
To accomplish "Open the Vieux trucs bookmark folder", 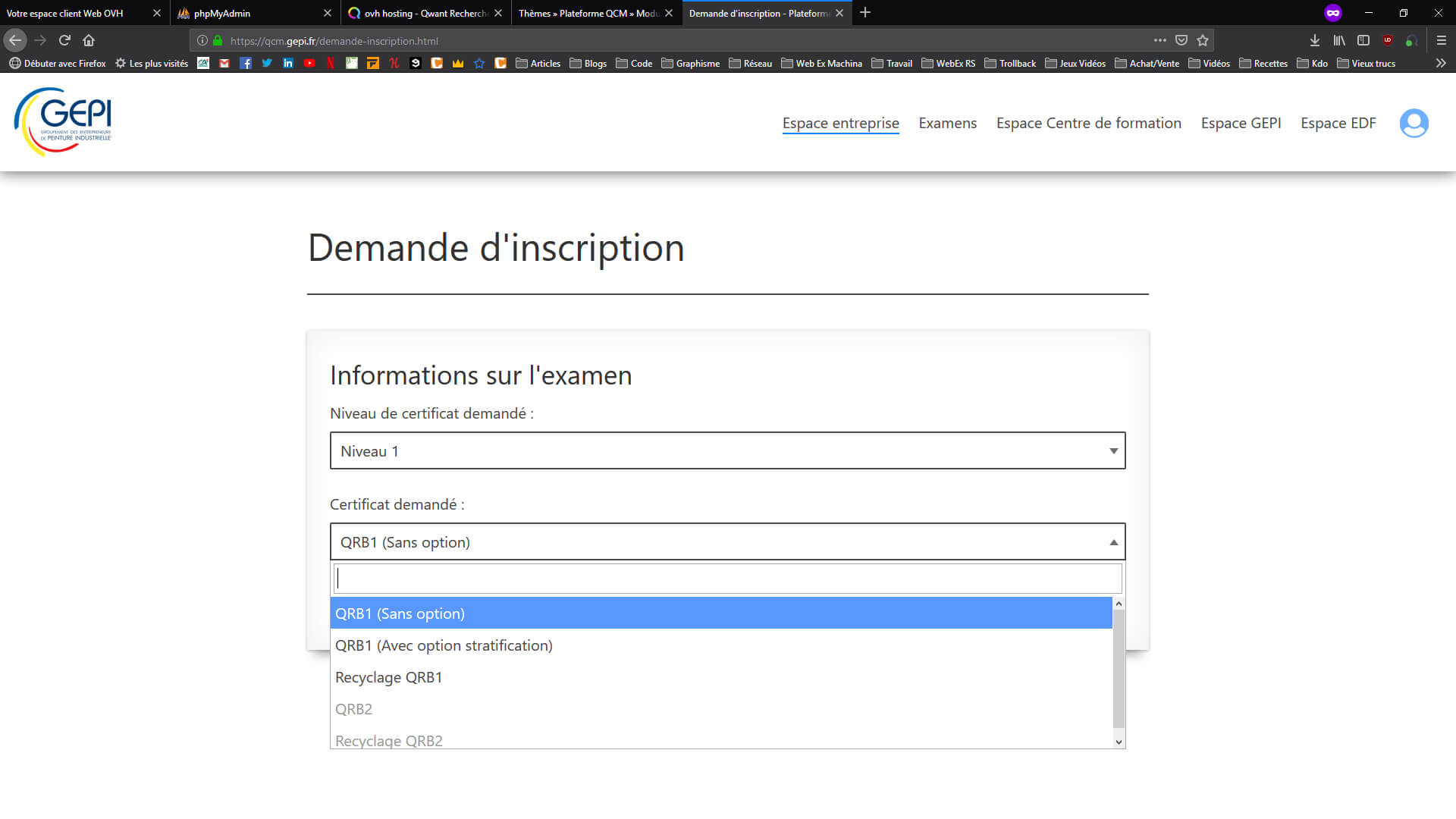I will [1366, 64].
